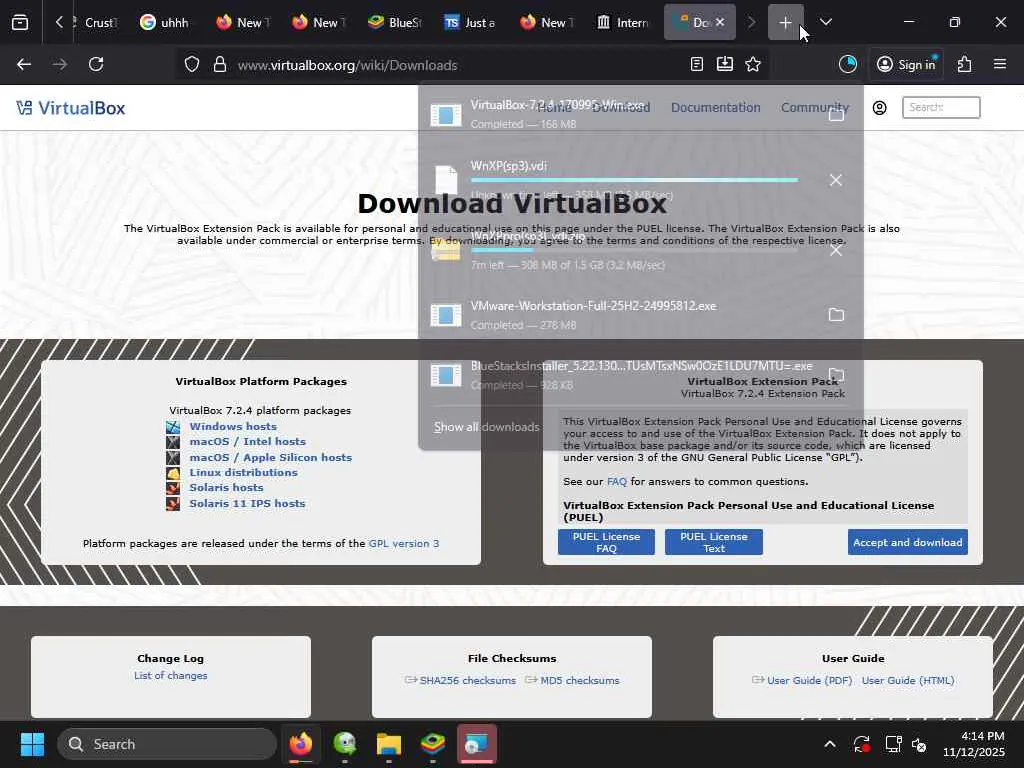Cancel the second in-progress WinXP download
The image size is (1024, 768).
pyautogui.click(x=836, y=250)
